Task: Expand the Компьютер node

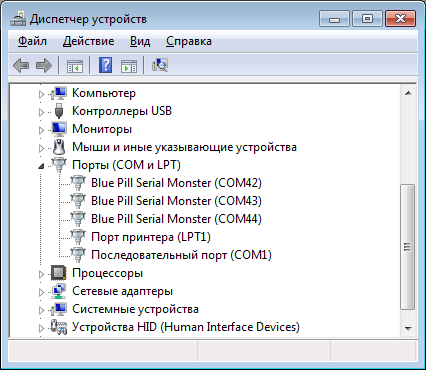Action: pos(41,94)
